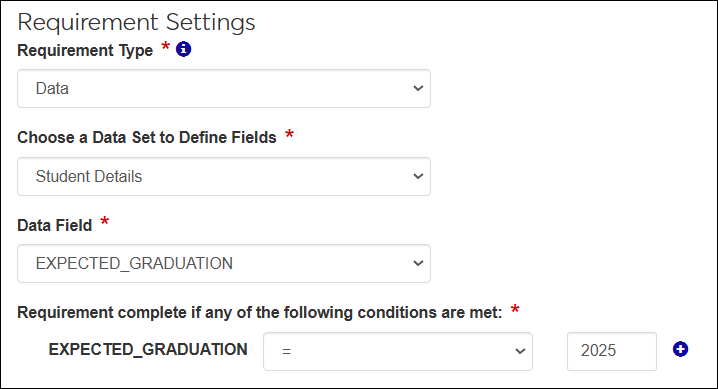Click the Requirement complete conditions label
Screen dimensions: 718x389
click(260, 313)
